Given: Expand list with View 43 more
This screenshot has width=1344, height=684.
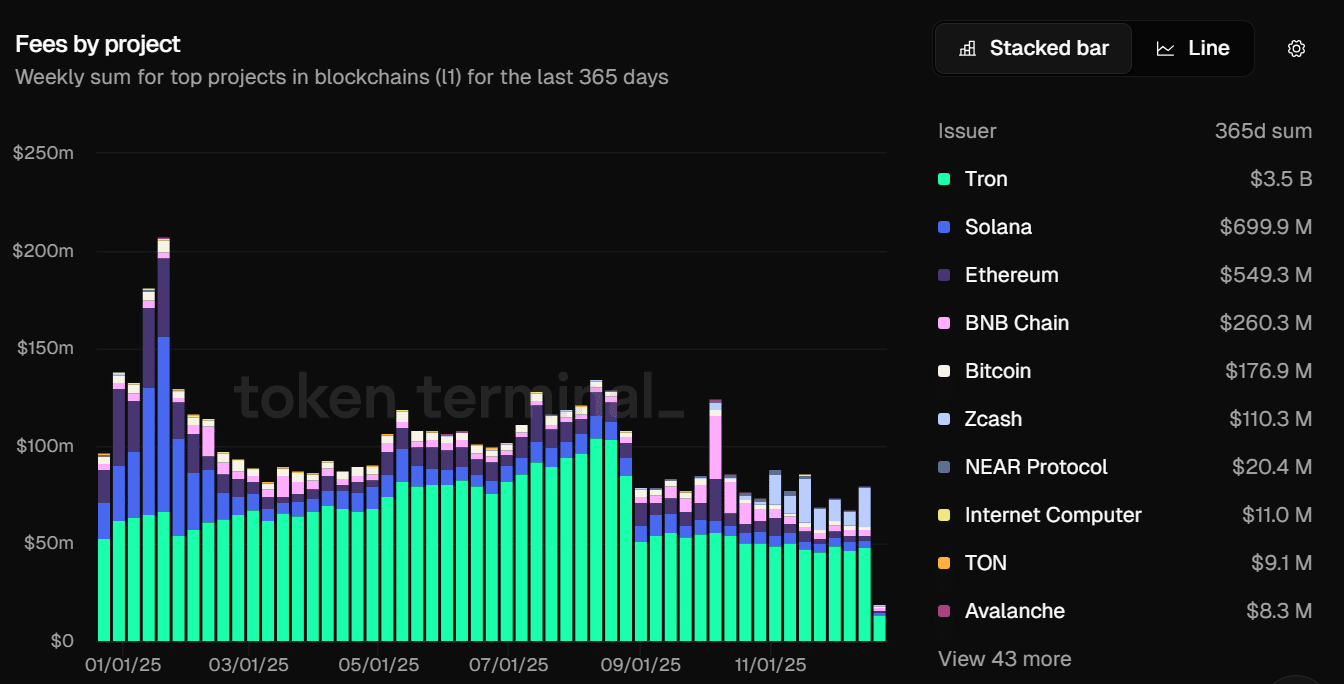Looking at the screenshot, I should (x=1004, y=659).
